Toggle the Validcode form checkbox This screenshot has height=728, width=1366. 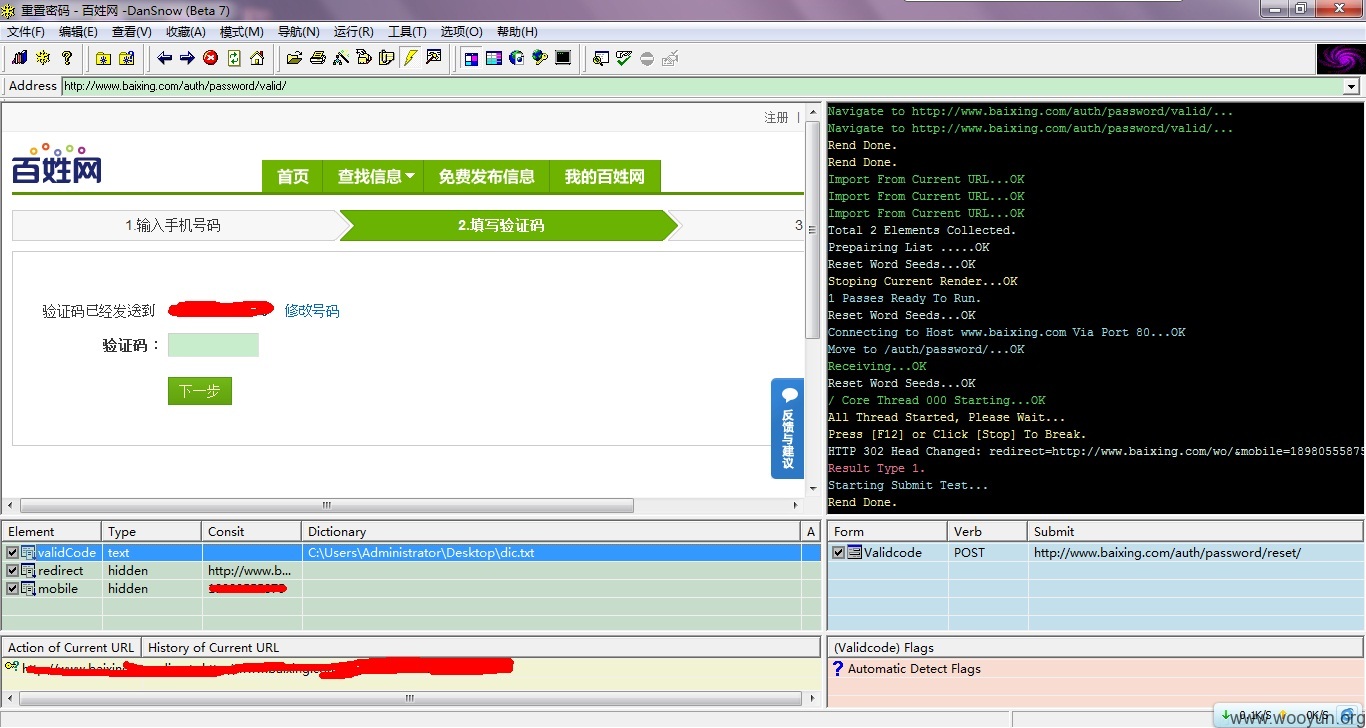pyautogui.click(x=839, y=552)
